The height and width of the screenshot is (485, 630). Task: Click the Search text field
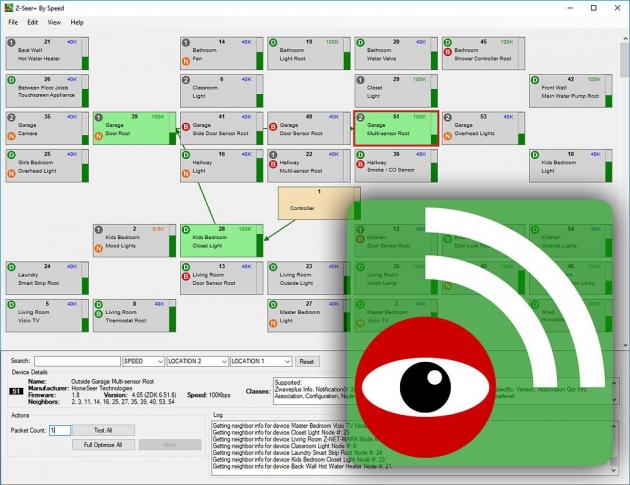click(x=77, y=361)
